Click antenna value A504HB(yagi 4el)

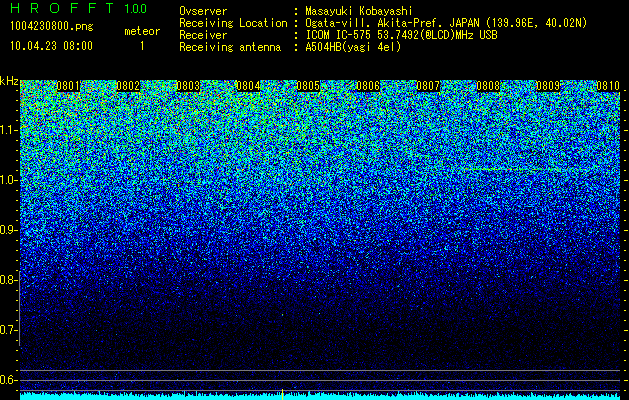click(x=353, y=47)
